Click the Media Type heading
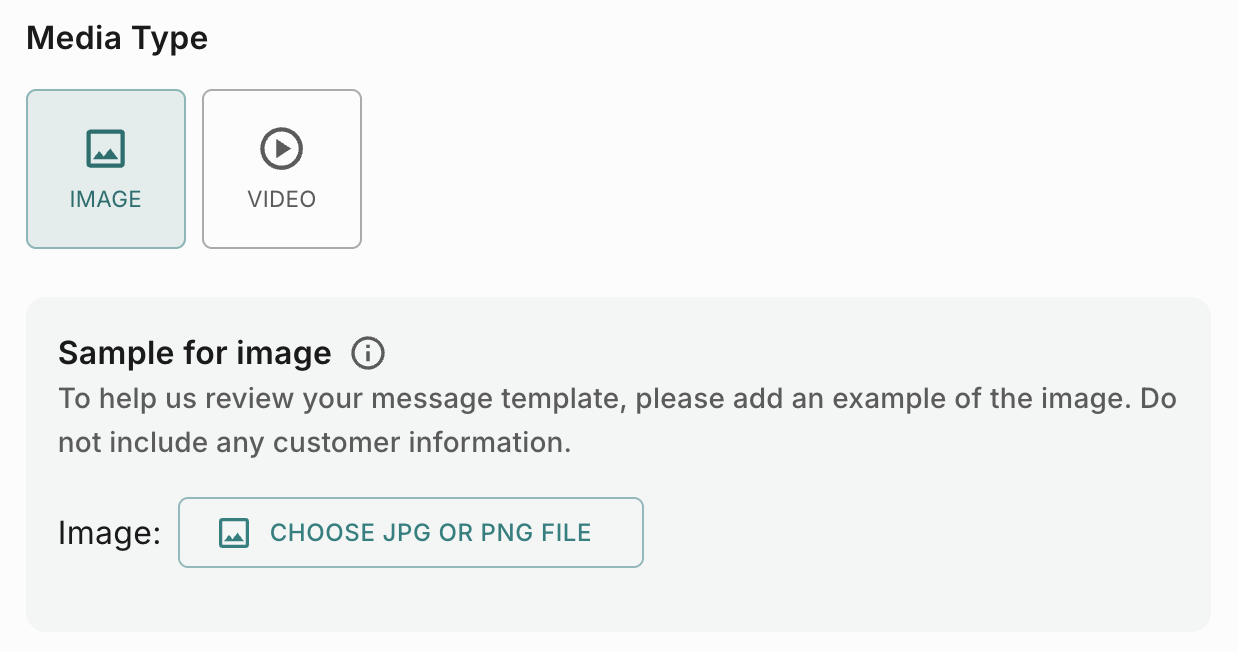Viewport: 1238px width, 652px height. pyautogui.click(x=117, y=39)
